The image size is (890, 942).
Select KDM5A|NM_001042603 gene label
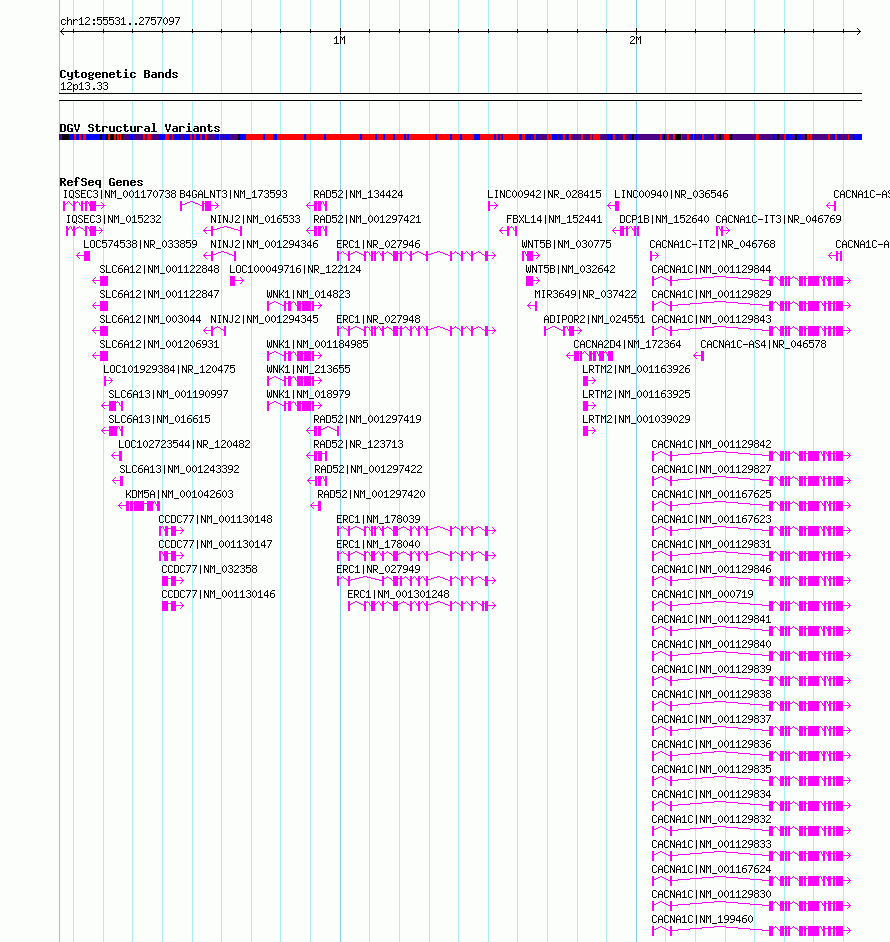pos(179,494)
